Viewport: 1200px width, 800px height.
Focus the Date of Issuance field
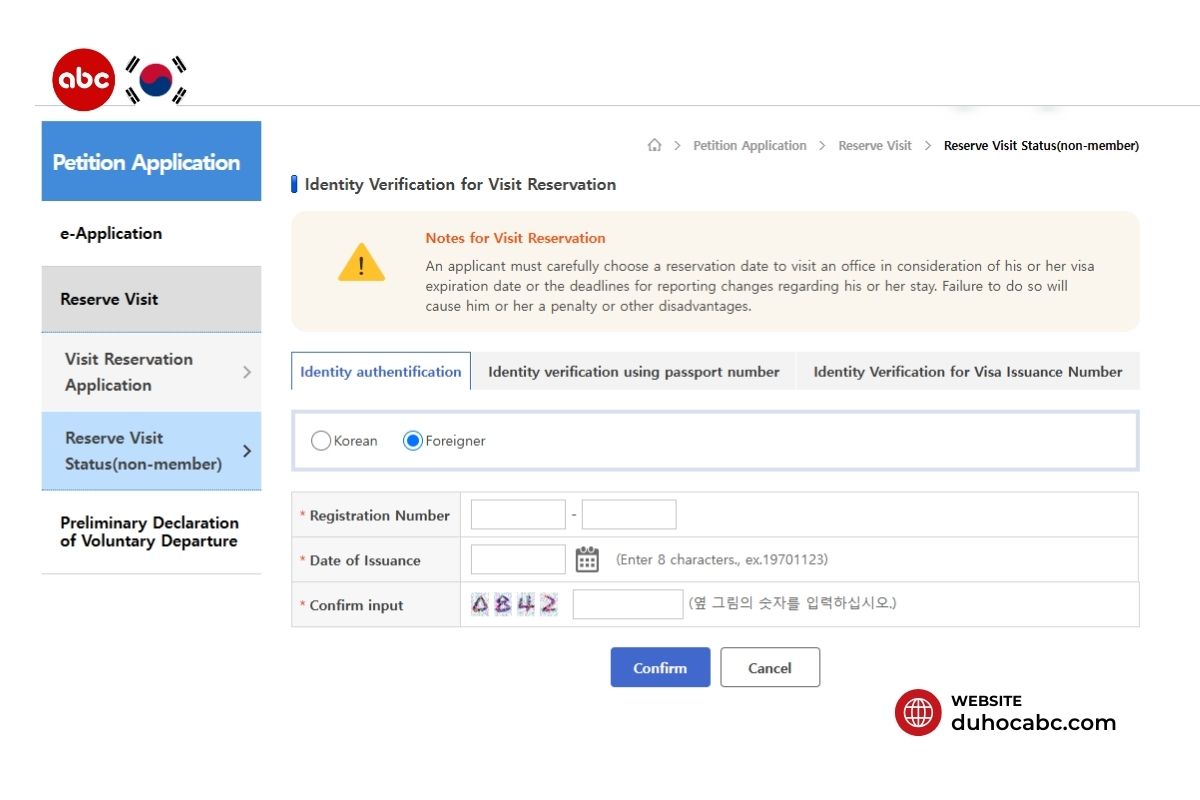click(518, 559)
